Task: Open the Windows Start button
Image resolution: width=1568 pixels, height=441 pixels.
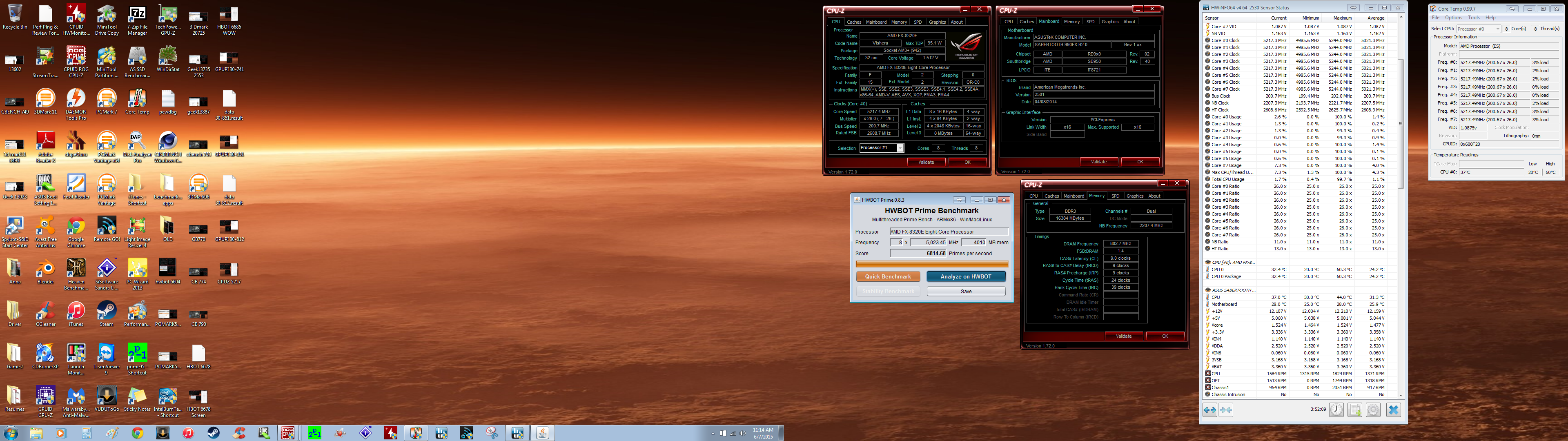Action: click(11, 433)
